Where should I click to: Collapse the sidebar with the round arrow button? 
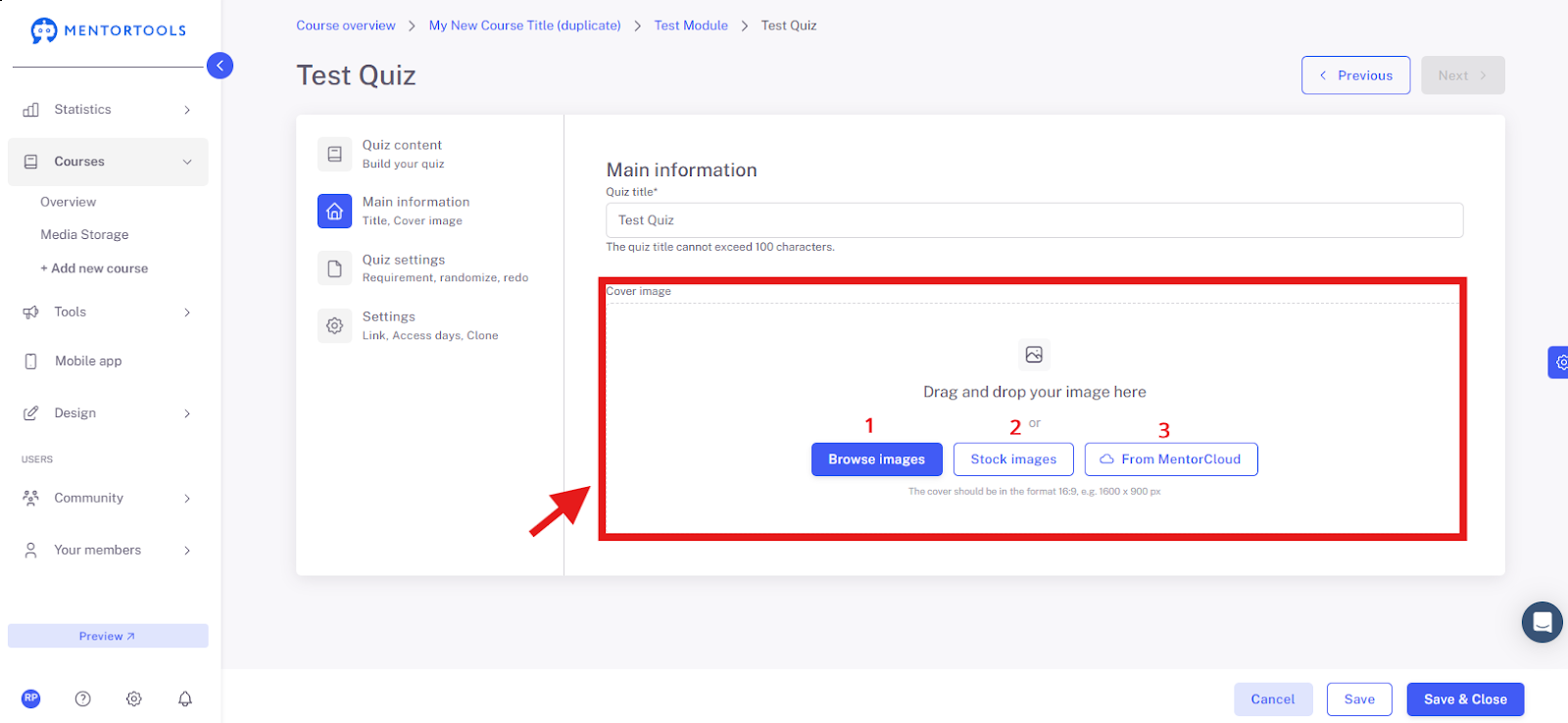coord(220,66)
